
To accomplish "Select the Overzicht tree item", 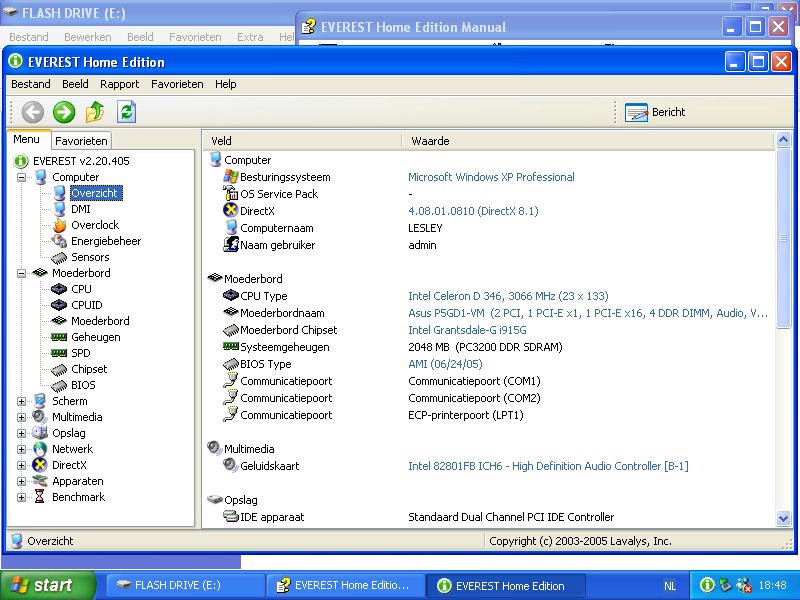I will tap(94, 193).
